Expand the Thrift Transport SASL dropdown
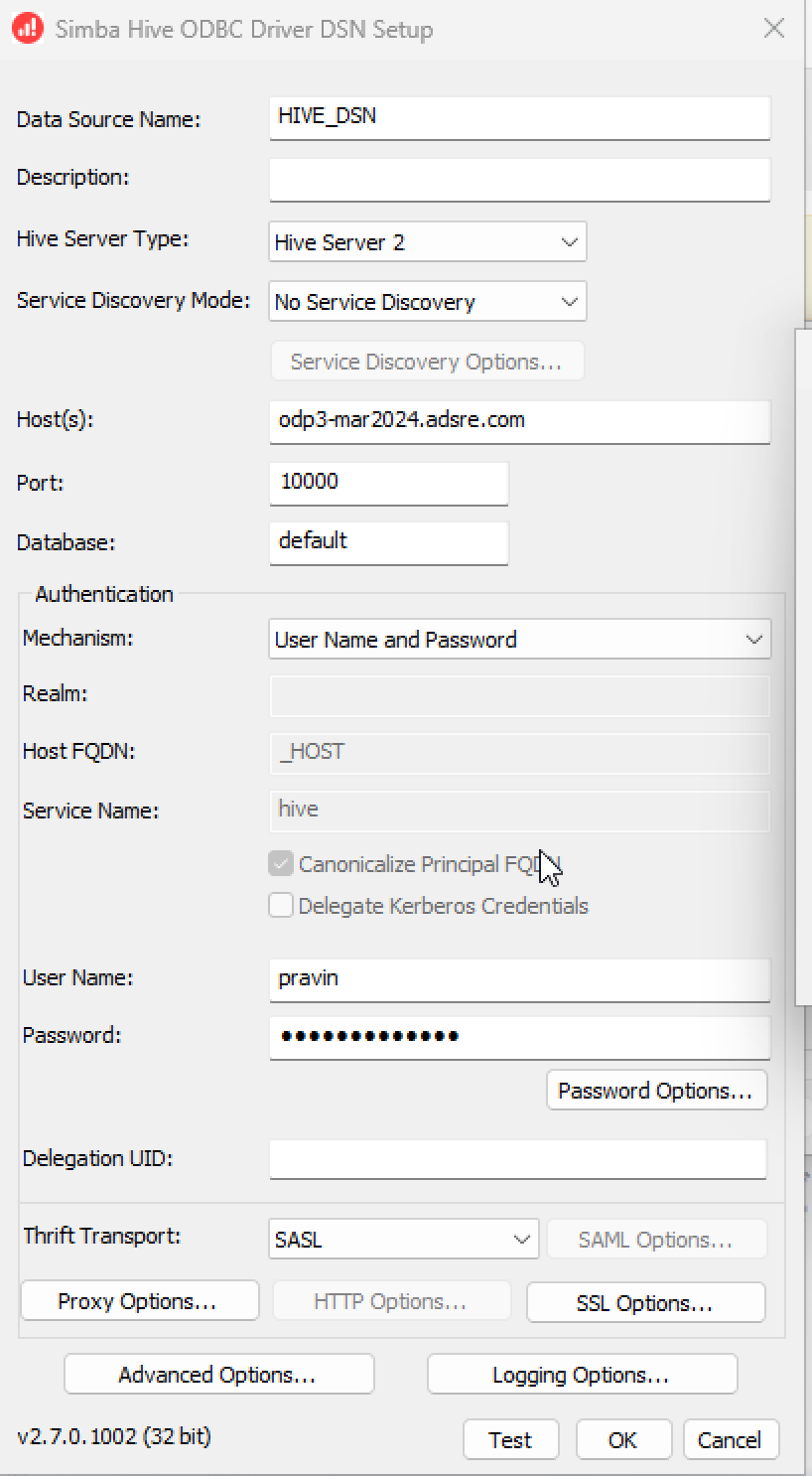 [404, 1240]
